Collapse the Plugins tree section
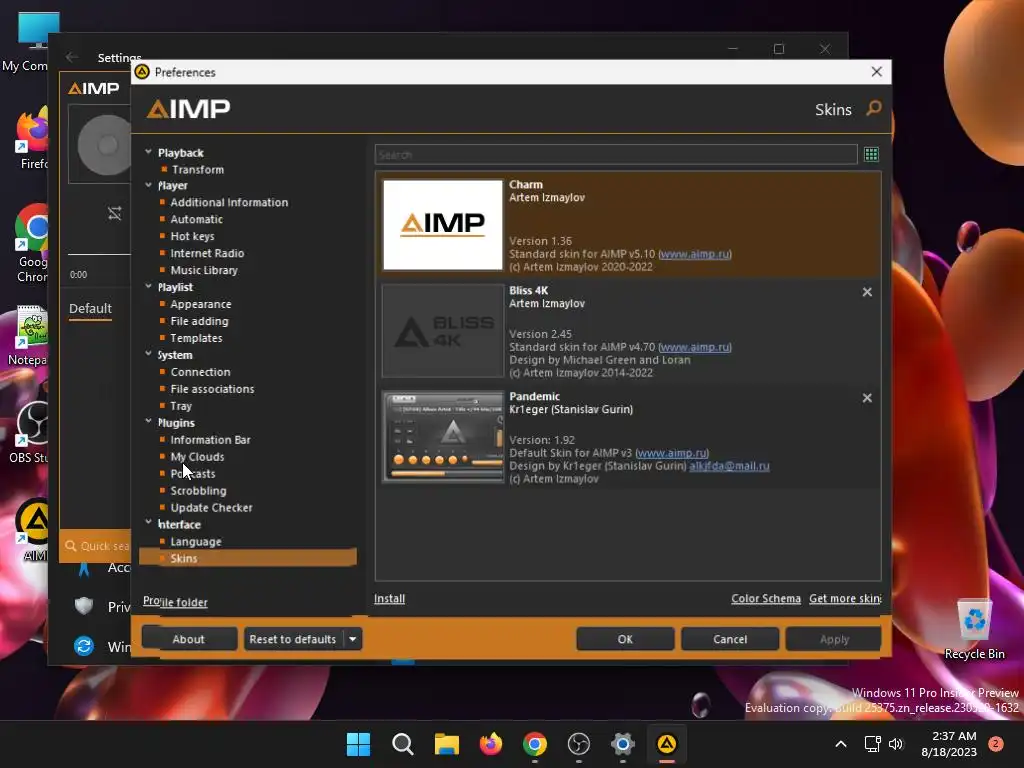 click(148, 421)
